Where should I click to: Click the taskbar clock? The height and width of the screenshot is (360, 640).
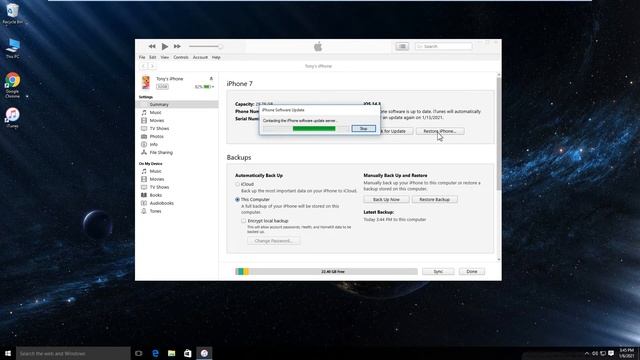(x=627, y=353)
